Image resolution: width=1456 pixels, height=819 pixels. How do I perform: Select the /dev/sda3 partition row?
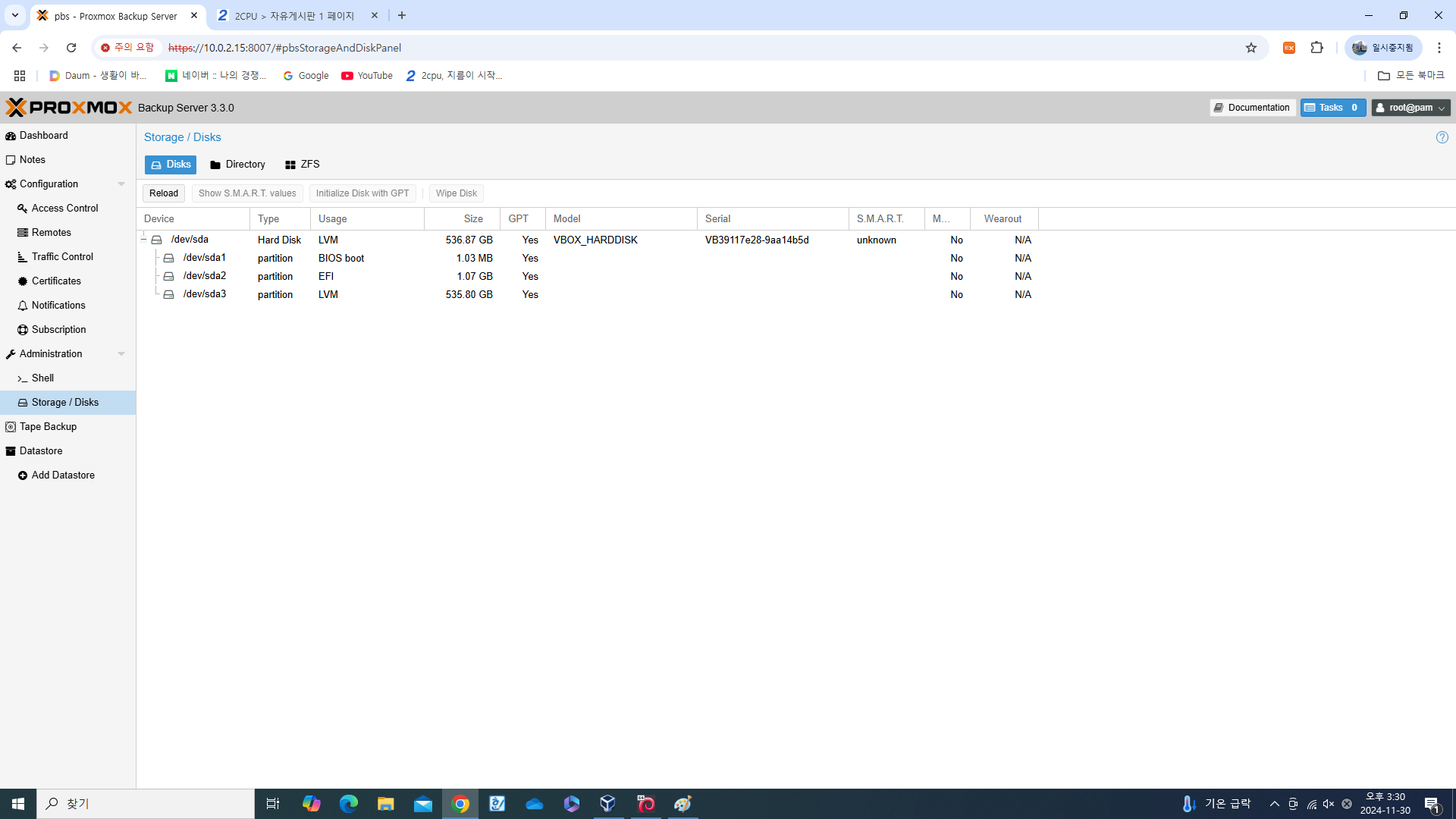[588, 294]
